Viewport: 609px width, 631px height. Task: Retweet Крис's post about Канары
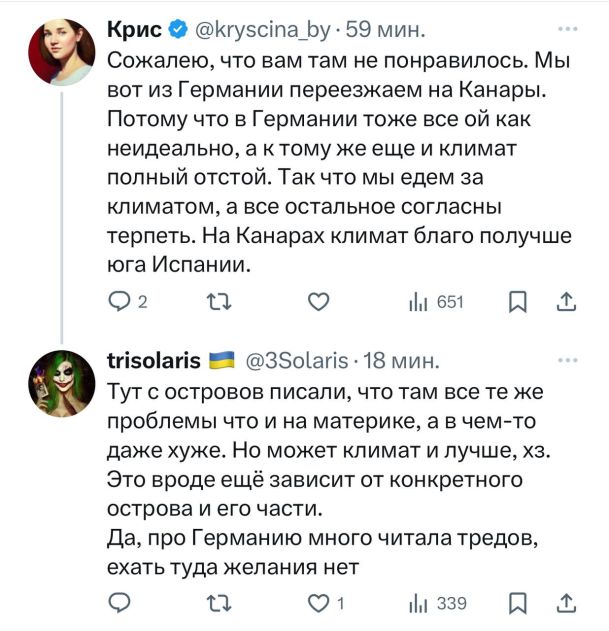tap(215, 302)
